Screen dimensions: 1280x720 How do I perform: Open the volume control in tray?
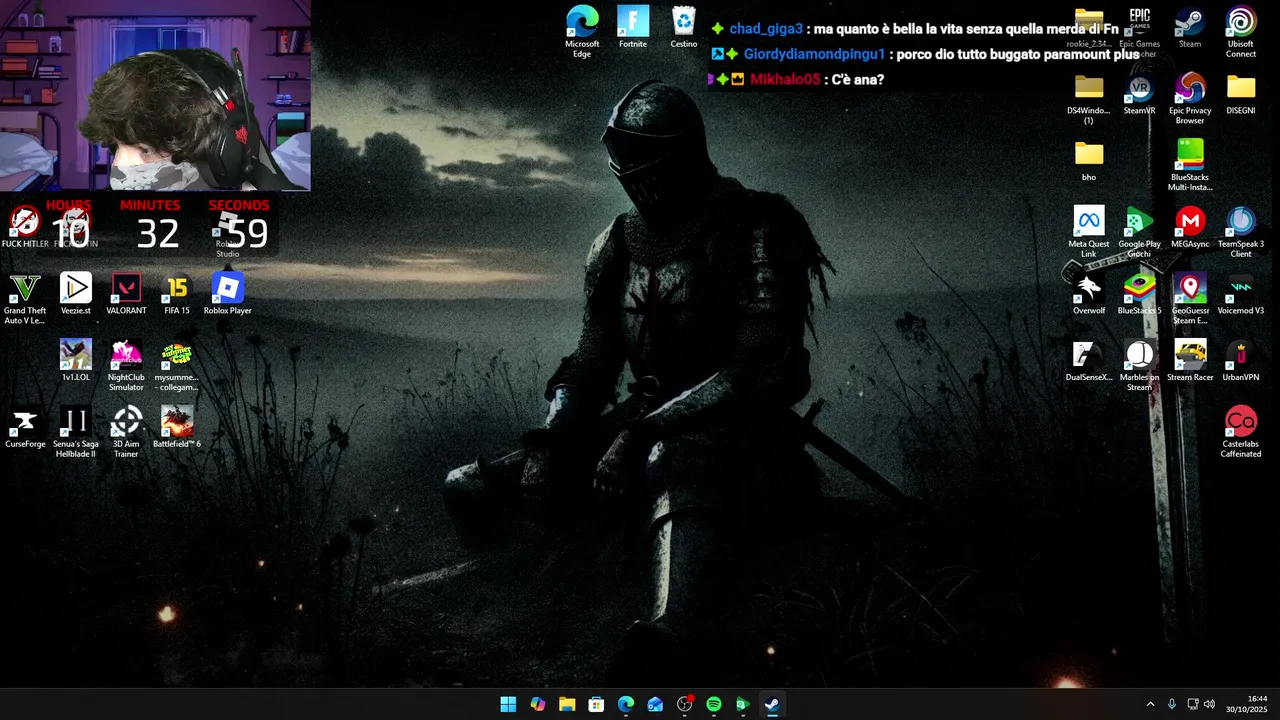[1210, 704]
